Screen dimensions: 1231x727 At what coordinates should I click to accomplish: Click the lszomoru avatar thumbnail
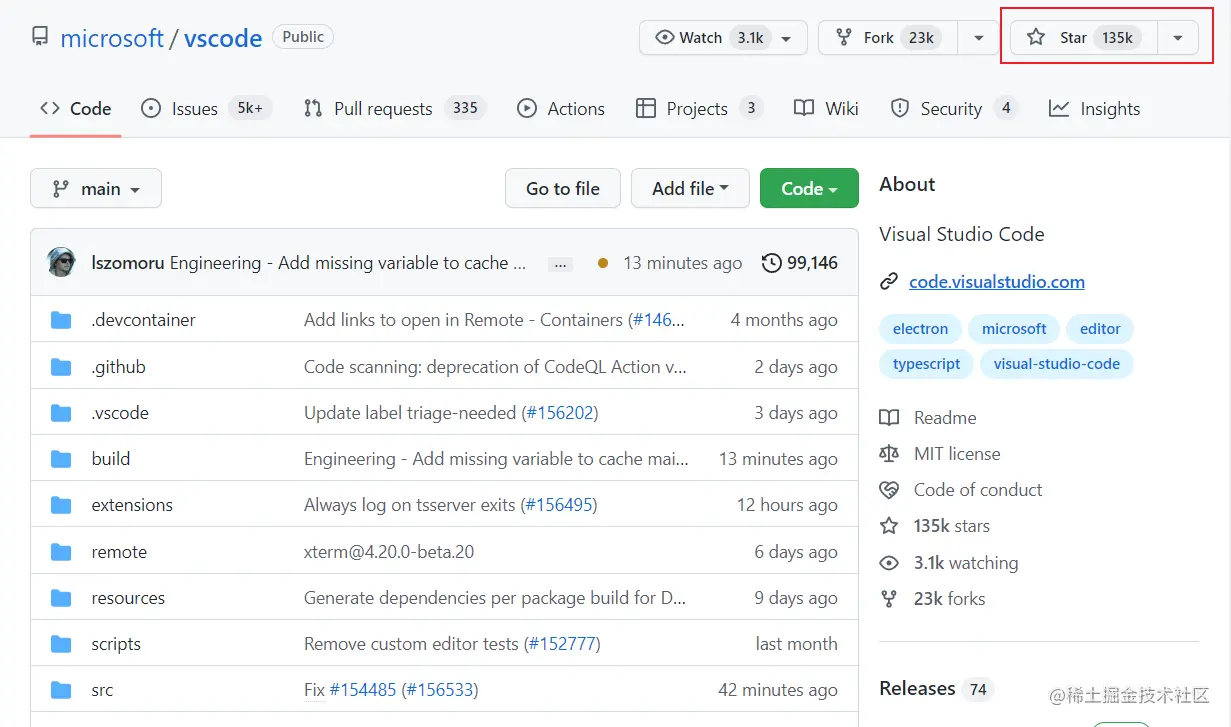tap(62, 262)
